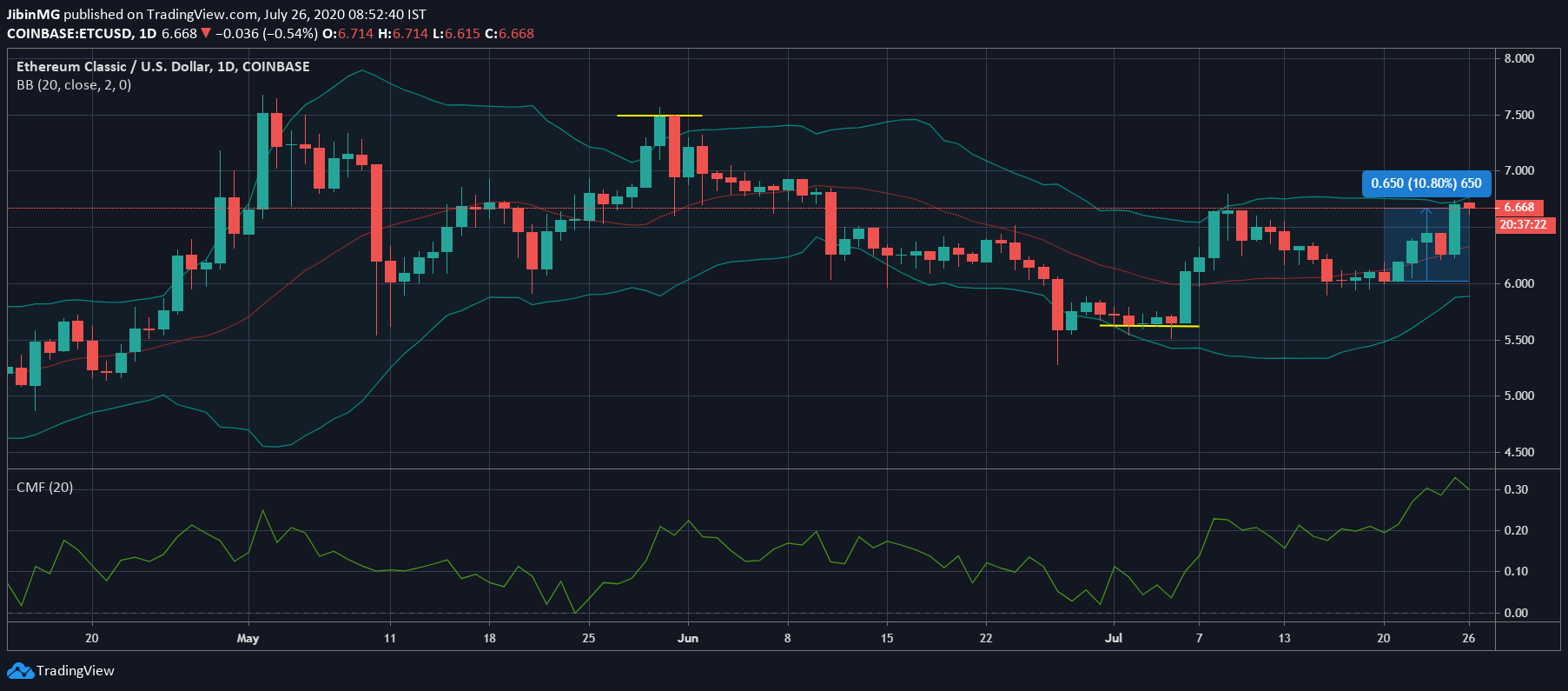1568x691 pixels.
Task: Click the Ethereum Classic / U.S. Dollar chart title
Action: [163, 67]
